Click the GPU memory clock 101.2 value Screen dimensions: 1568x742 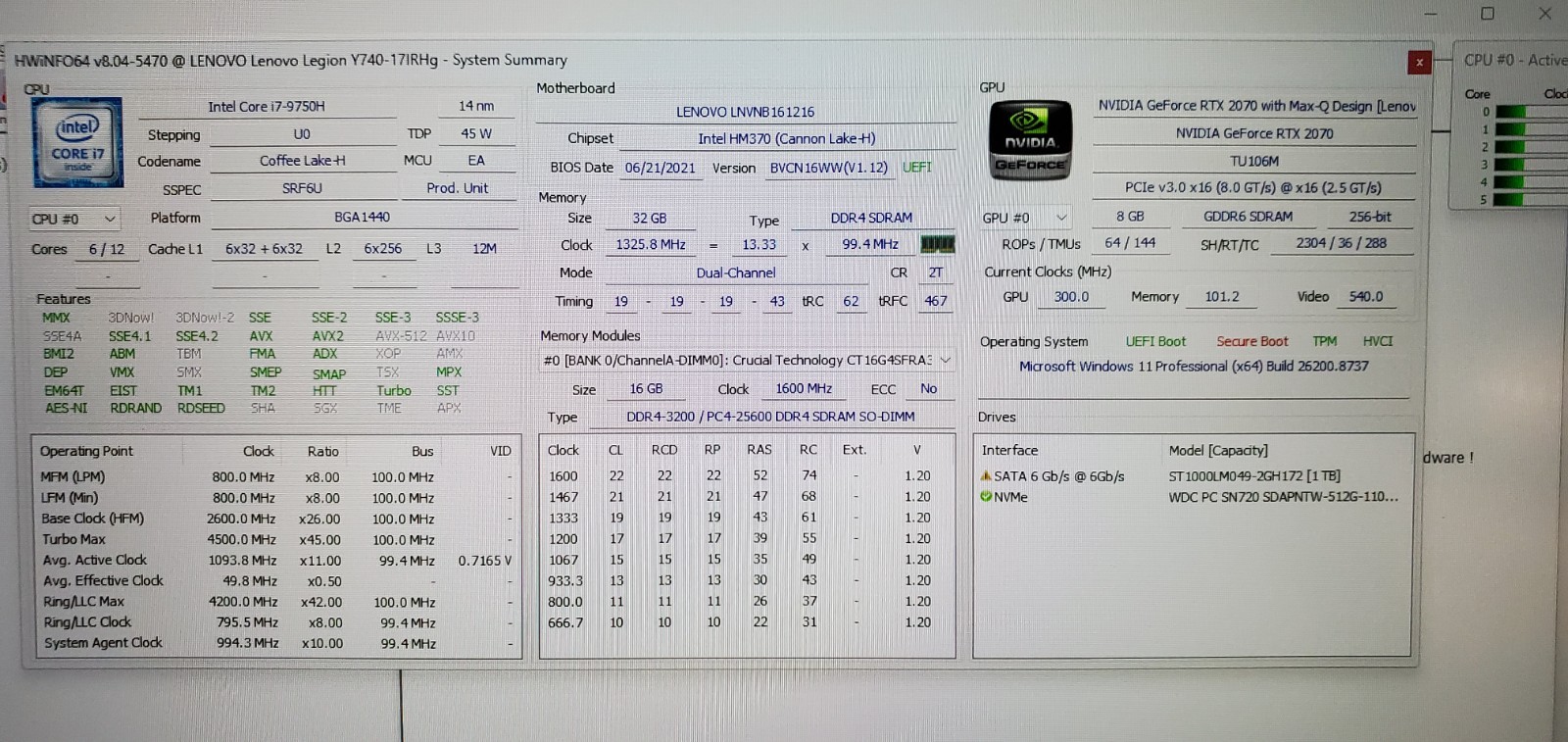pos(1221,297)
